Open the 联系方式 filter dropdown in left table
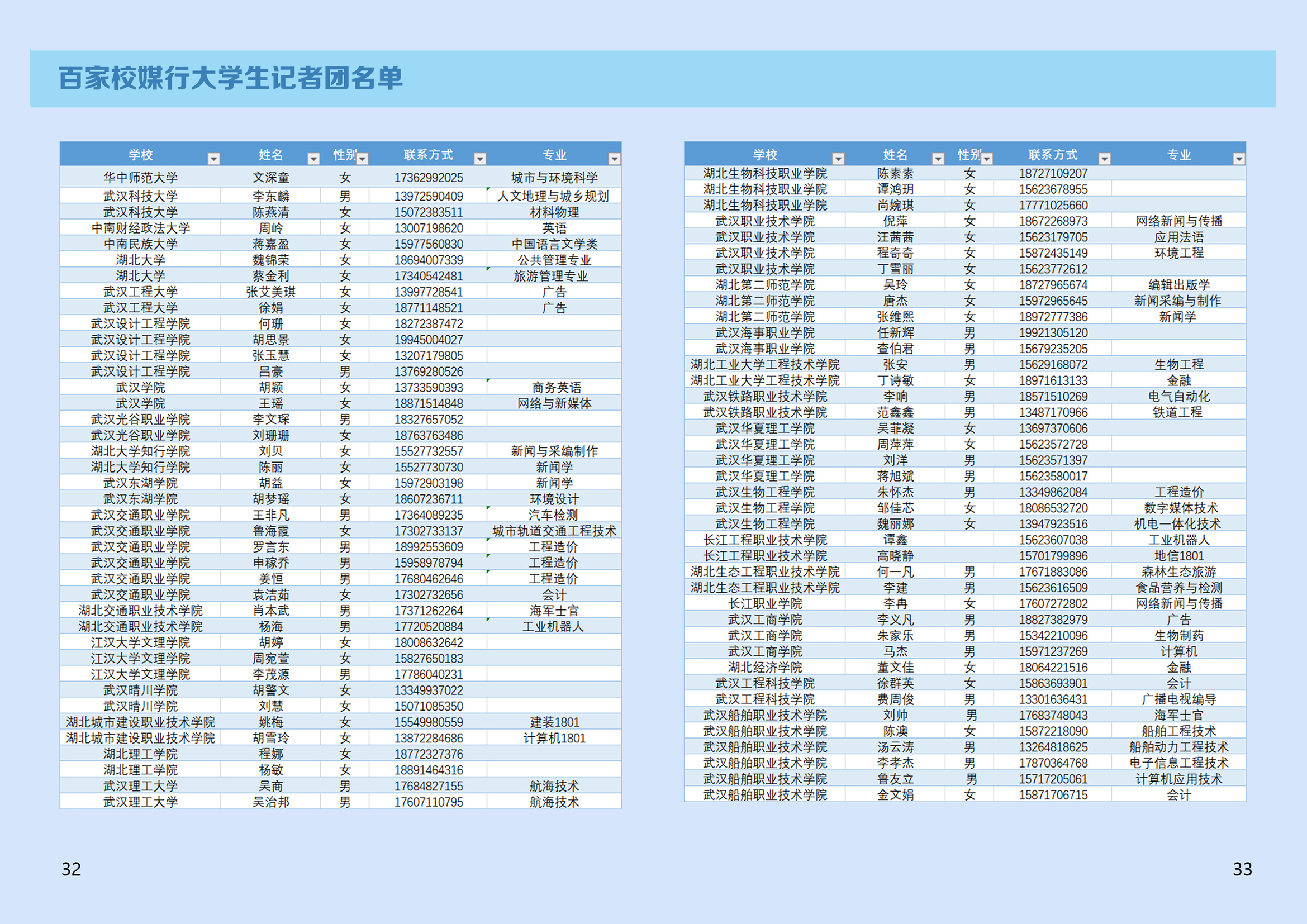This screenshot has width=1307, height=924. (x=480, y=159)
